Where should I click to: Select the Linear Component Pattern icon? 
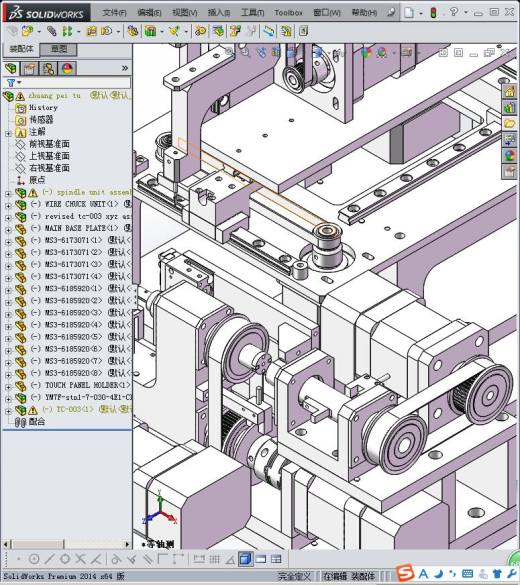[68, 31]
